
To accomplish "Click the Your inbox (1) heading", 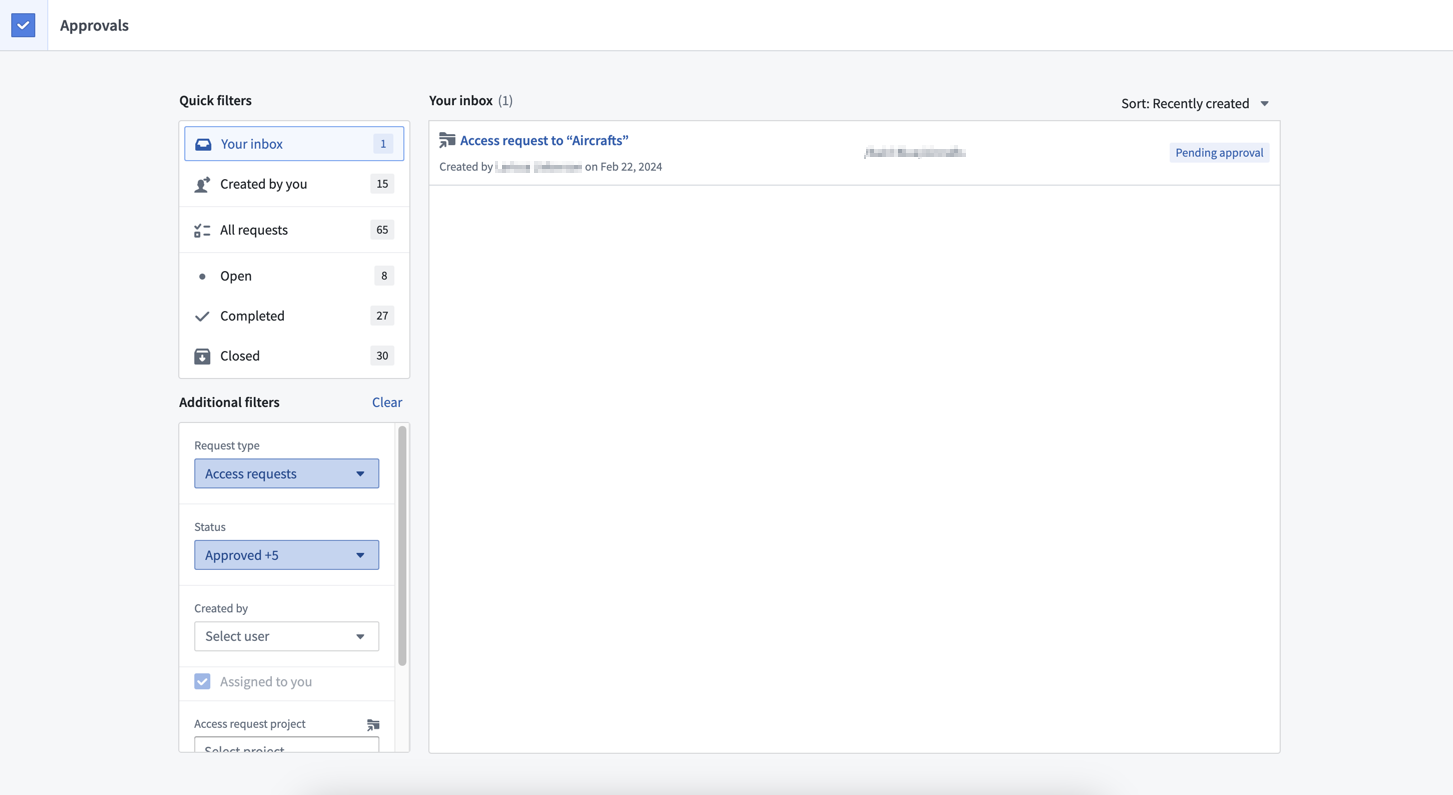I will 471,101.
